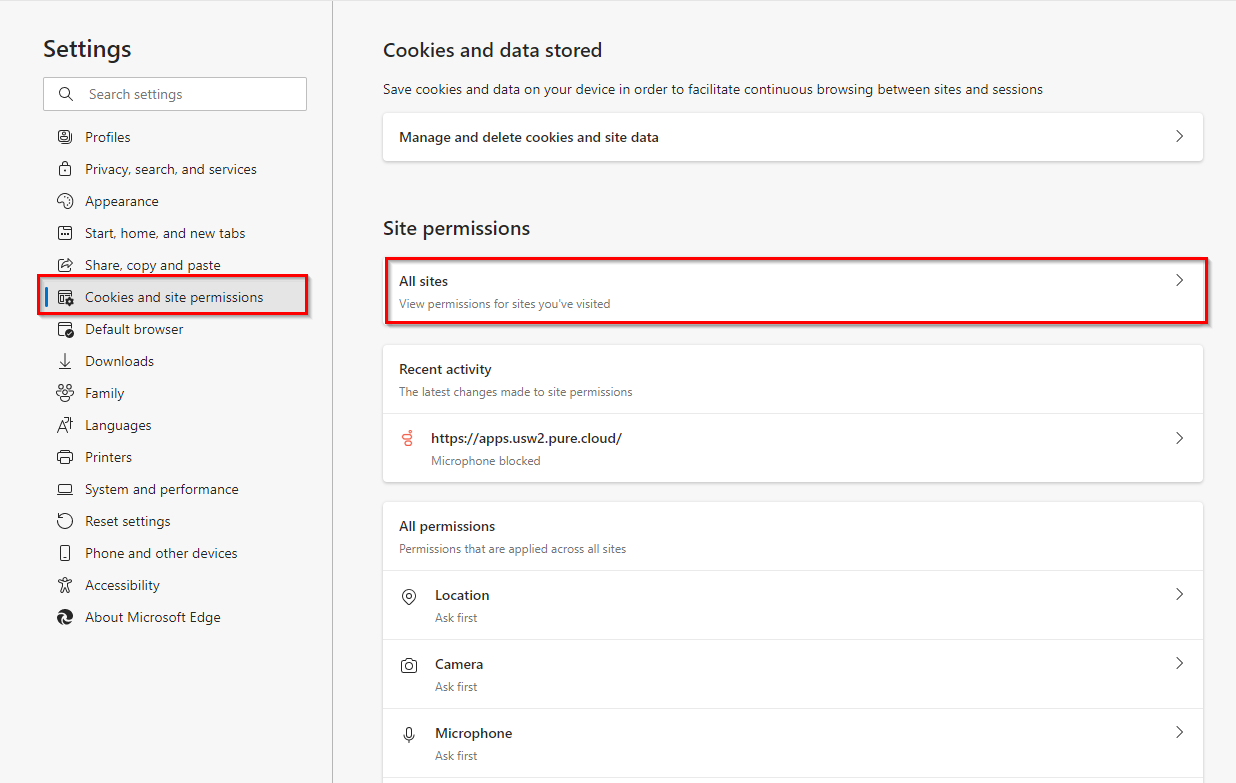
Task: Click the Microsoft Edge logo icon
Action: pos(65,617)
